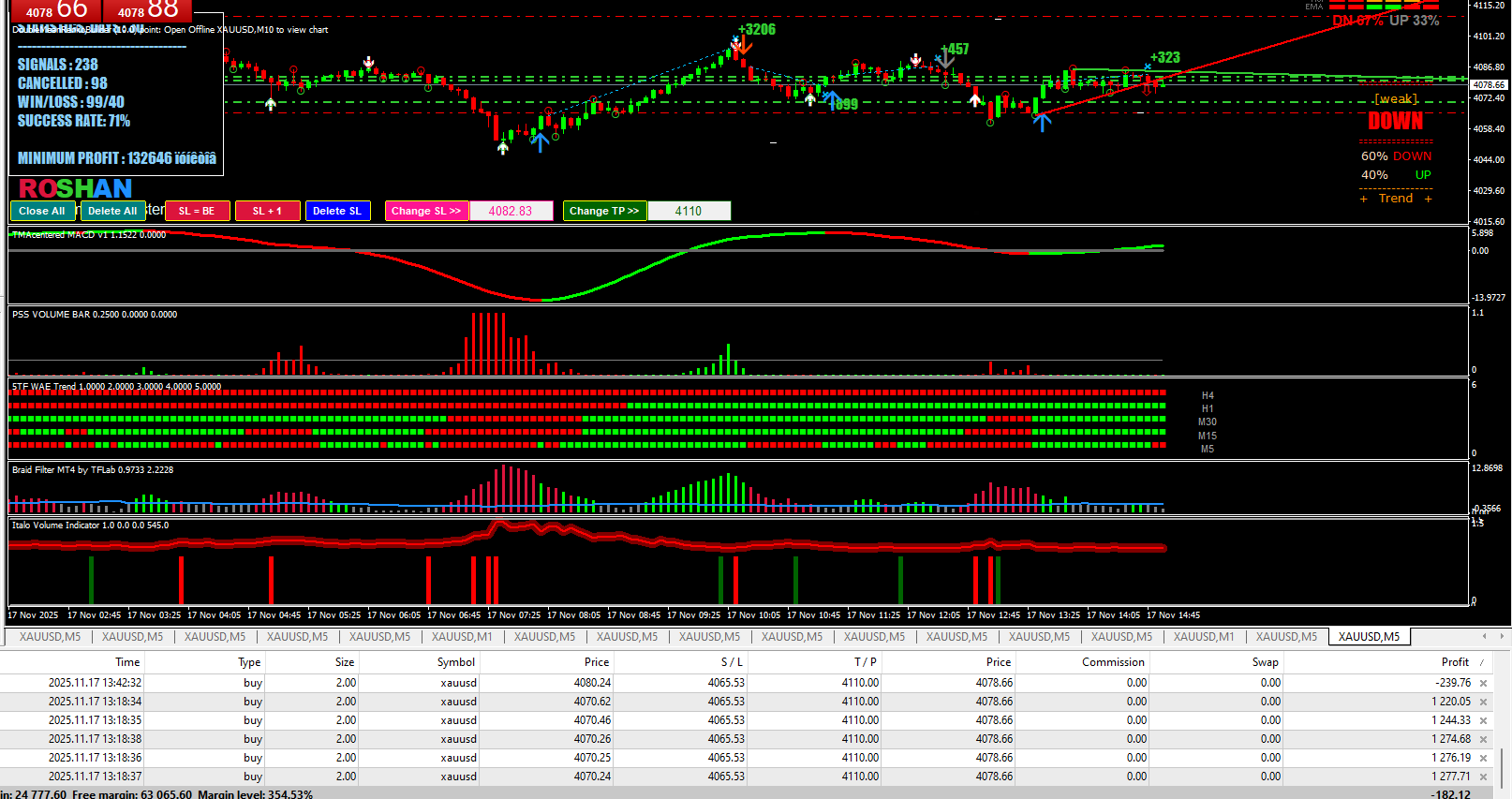Set stop loss to breakeven with SL = BE

click(197, 212)
